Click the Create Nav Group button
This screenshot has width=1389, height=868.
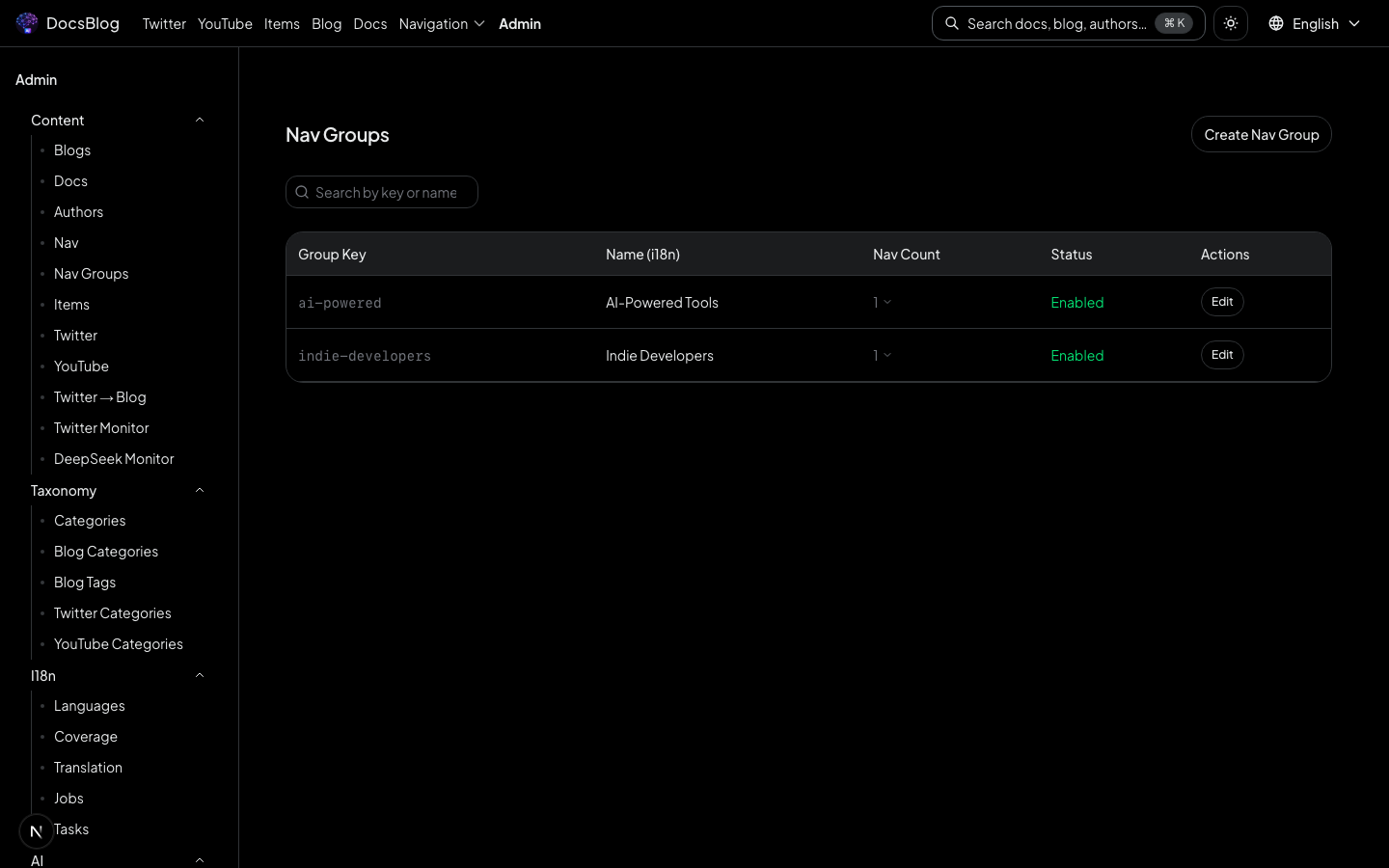click(1261, 134)
